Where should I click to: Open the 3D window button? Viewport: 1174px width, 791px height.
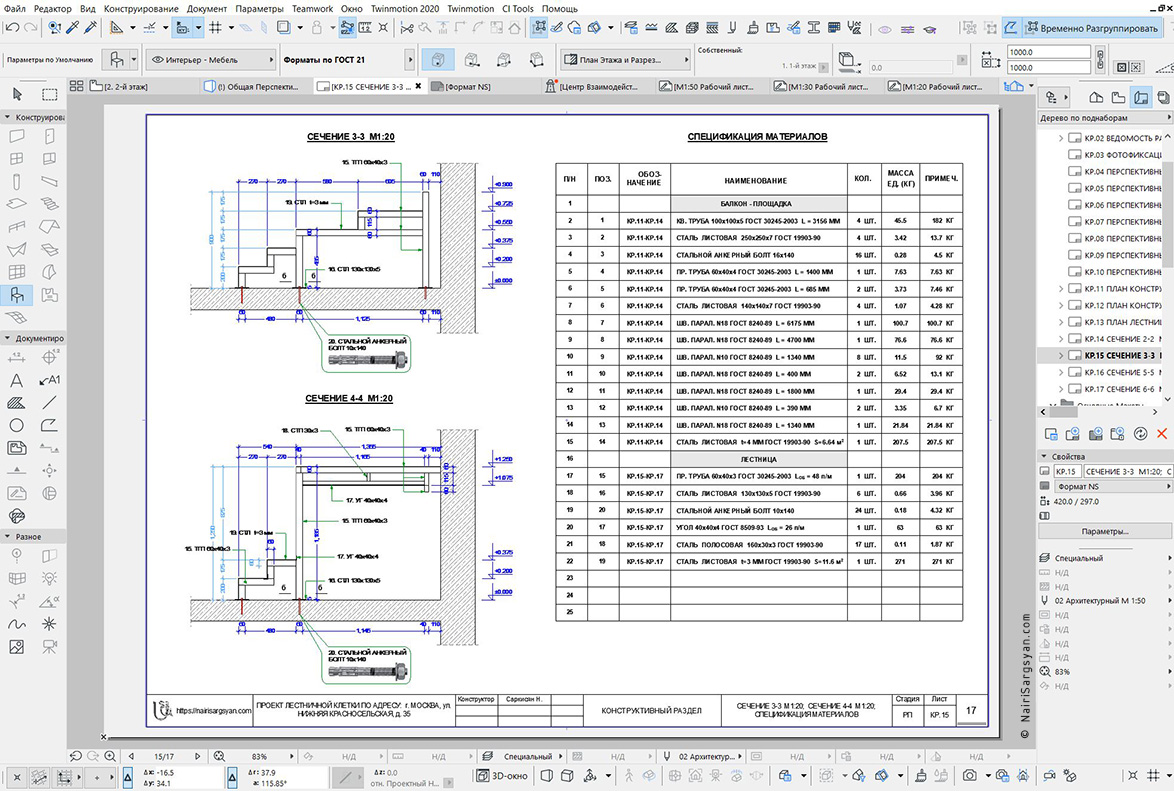tap(502, 776)
